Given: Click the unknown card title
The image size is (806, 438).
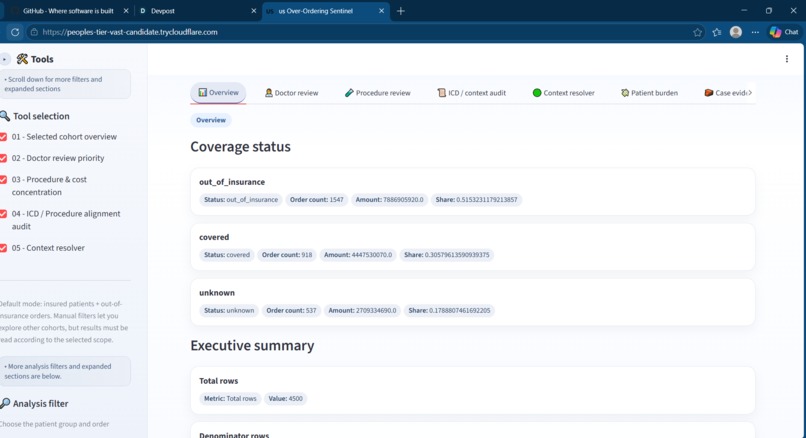Looking at the screenshot, I should click(x=217, y=293).
